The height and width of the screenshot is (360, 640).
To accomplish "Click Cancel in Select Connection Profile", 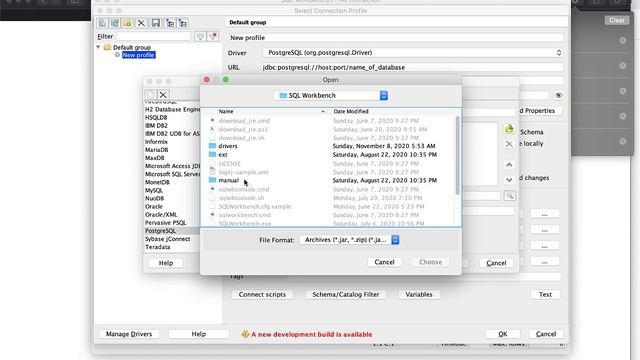I will pyautogui.click(x=546, y=334).
